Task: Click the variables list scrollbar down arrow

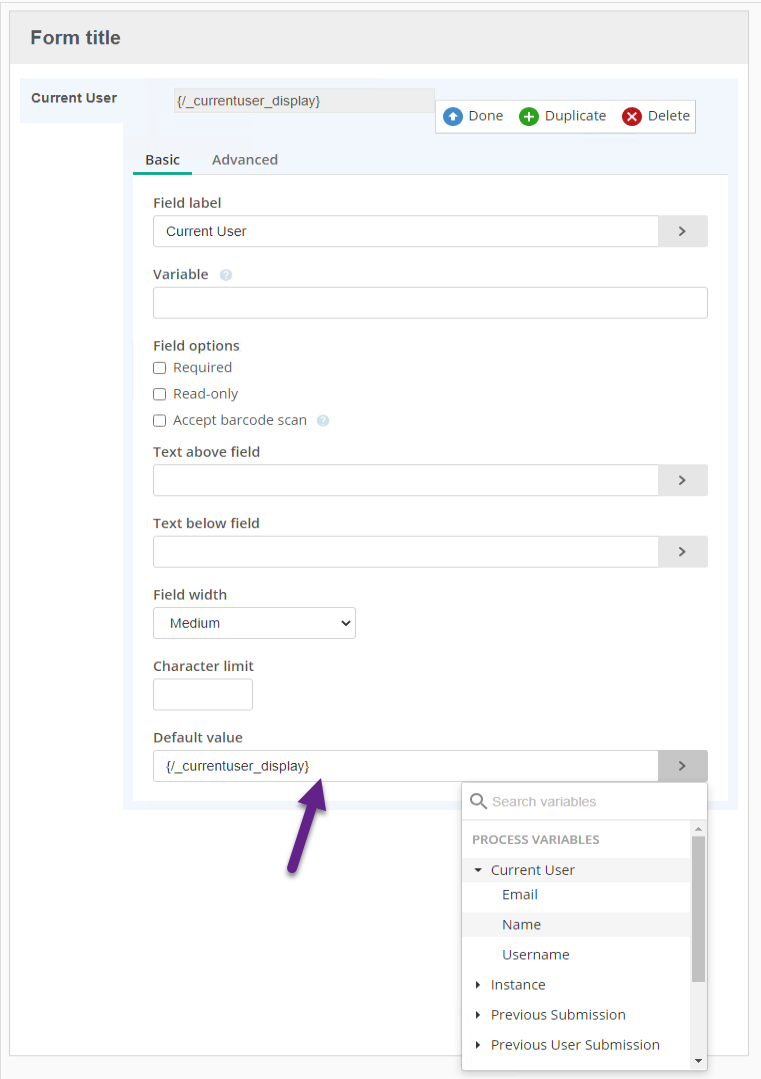Action: (x=698, y=1060)
